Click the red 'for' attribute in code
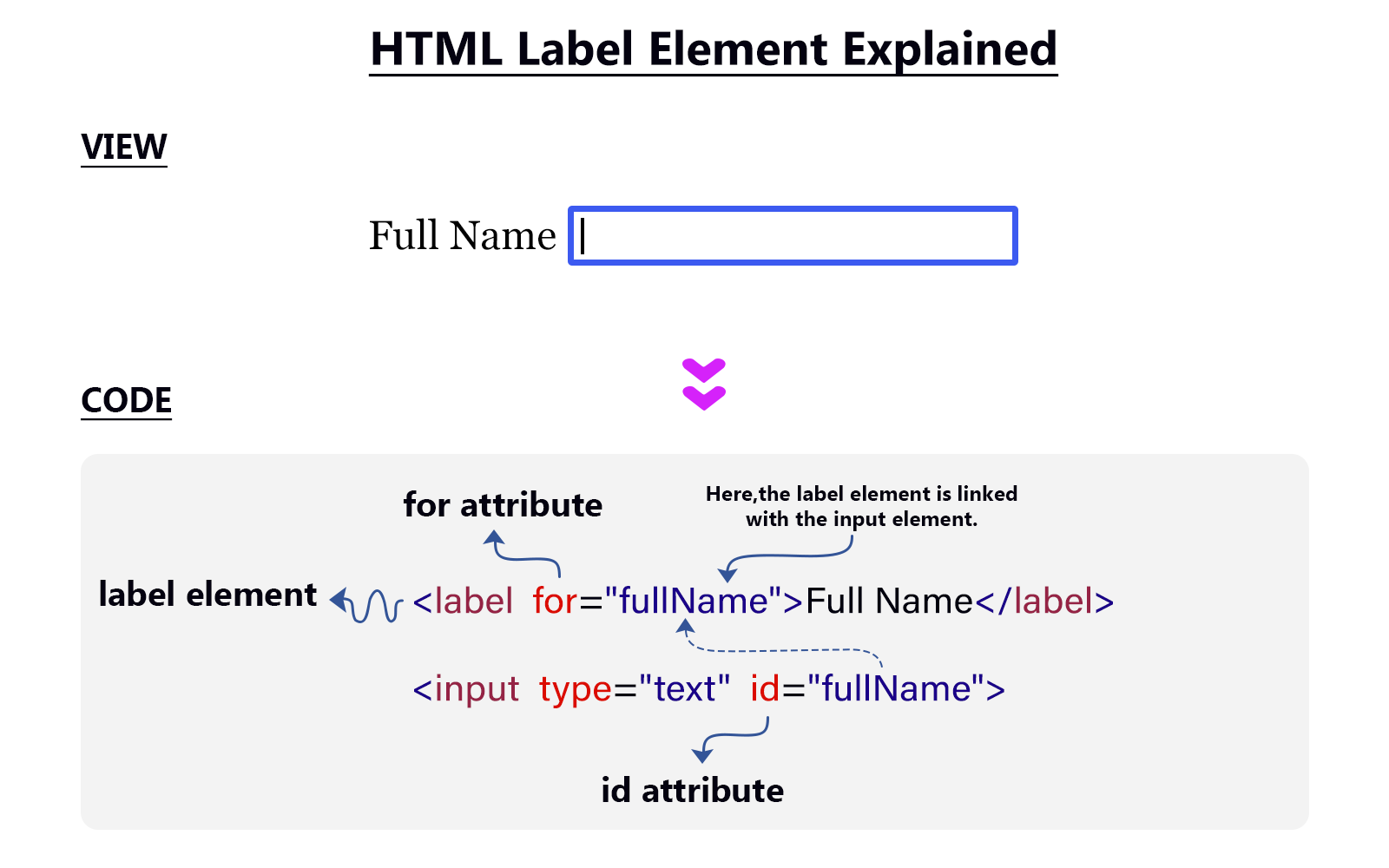This screenshot has height=868, width=1389. (555, 601)
